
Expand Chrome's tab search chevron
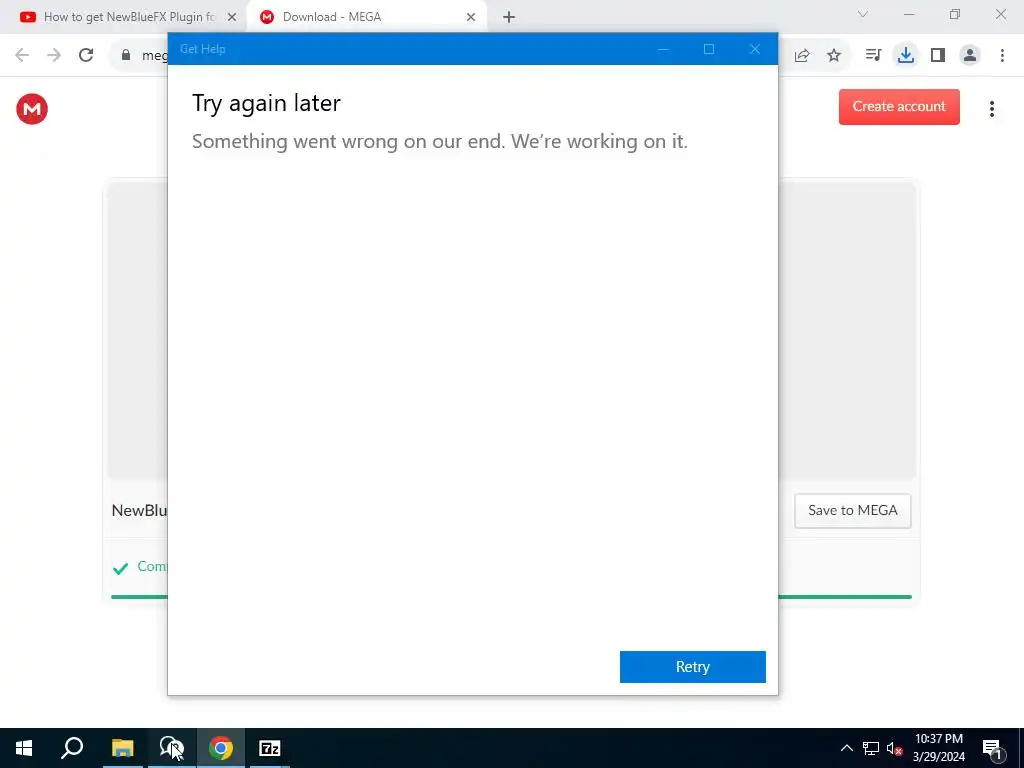(x=862, y=14)
